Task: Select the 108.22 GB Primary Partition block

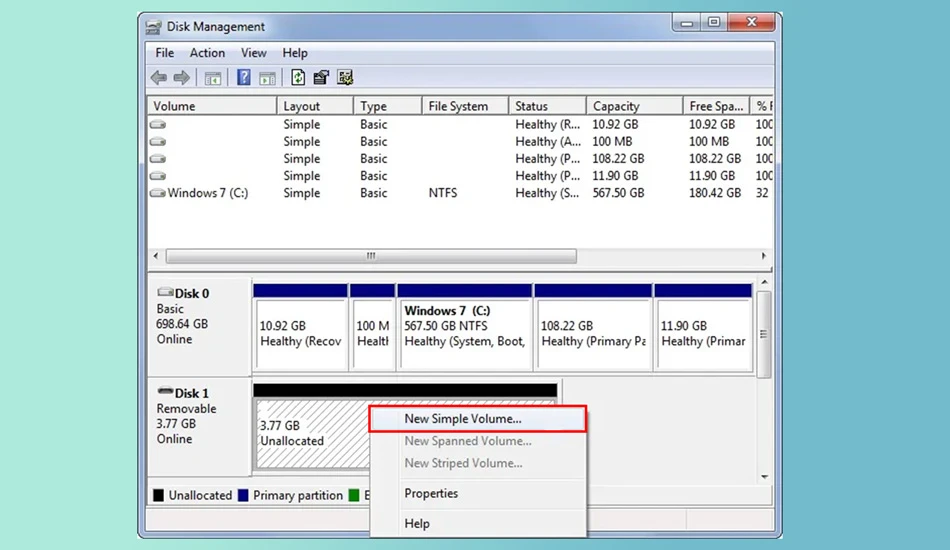Action: pos(593,327)
